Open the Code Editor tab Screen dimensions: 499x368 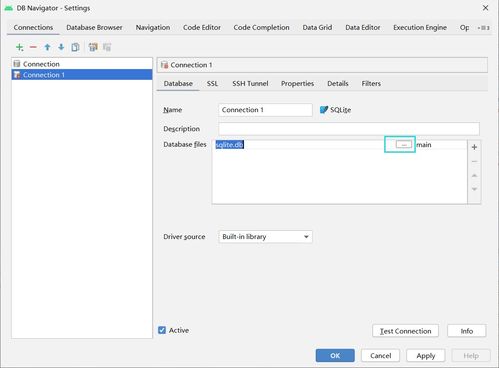tap(202, 28)
